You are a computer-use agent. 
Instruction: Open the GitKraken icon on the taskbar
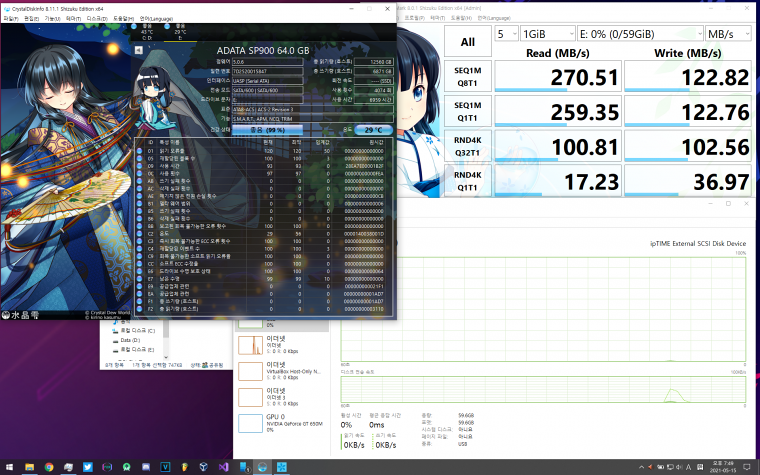coord(127,467)
